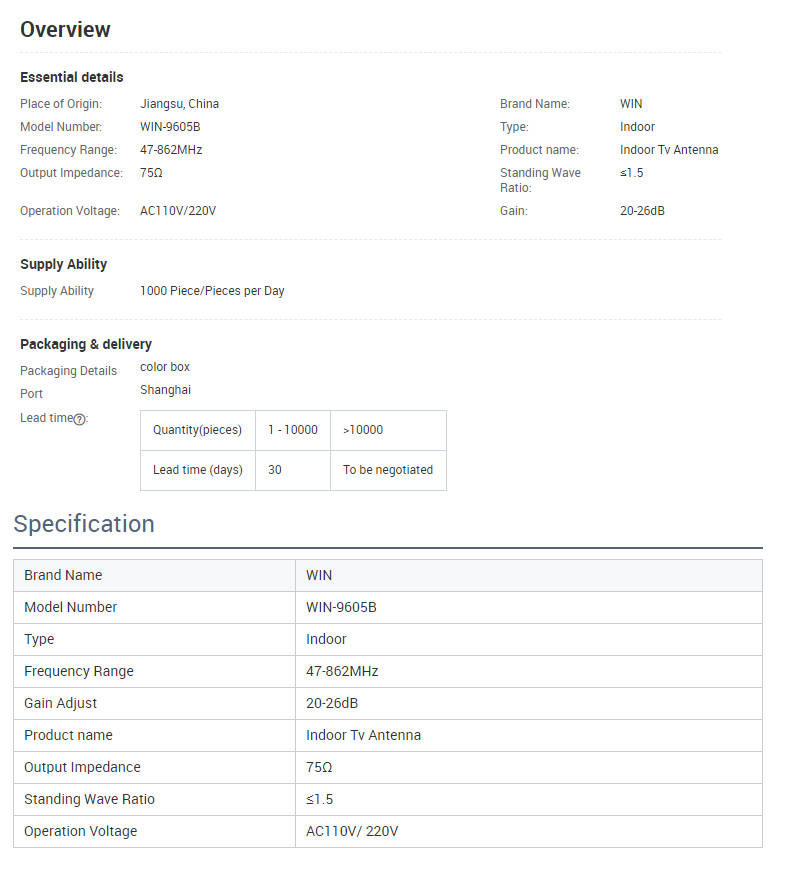The image size is (800, 880).
Task: Select WIN-9605B in the Specification table
Action: [341, 607]
